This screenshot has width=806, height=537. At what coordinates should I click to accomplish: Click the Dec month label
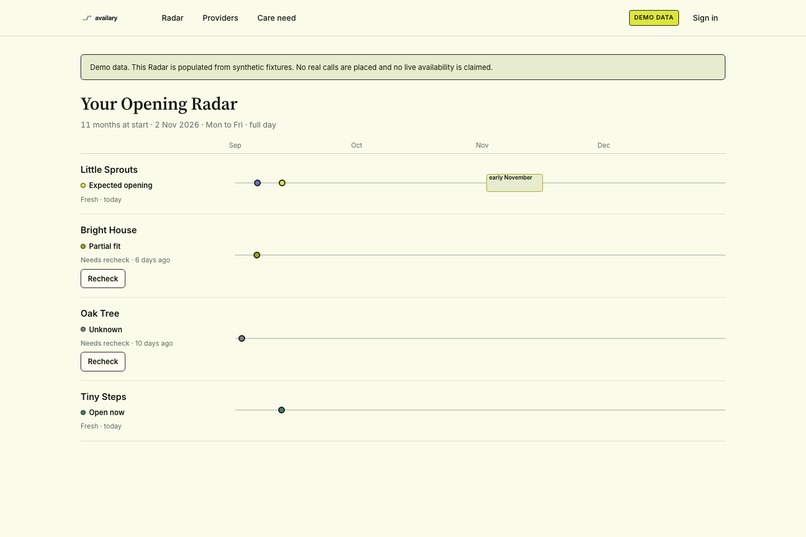(x=603, y=145)
